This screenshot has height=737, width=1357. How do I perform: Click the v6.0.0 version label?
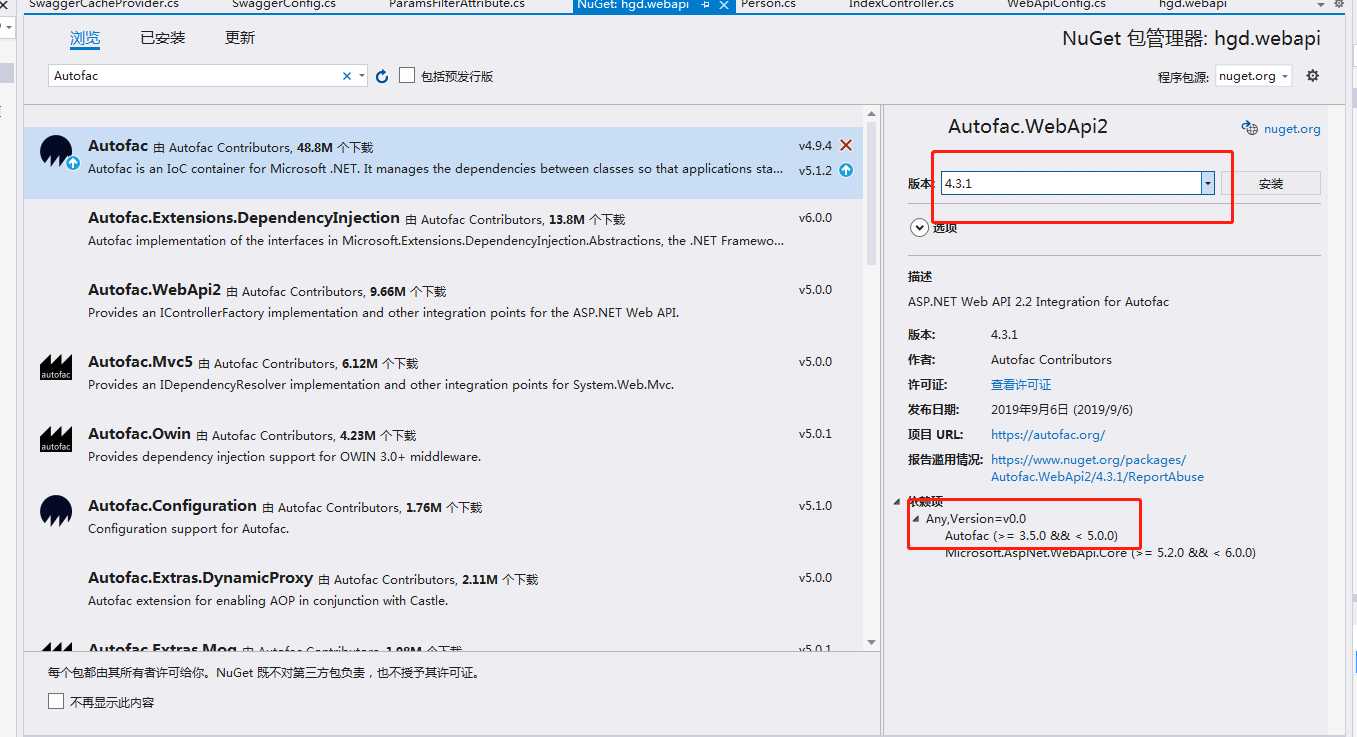point(815,218)
